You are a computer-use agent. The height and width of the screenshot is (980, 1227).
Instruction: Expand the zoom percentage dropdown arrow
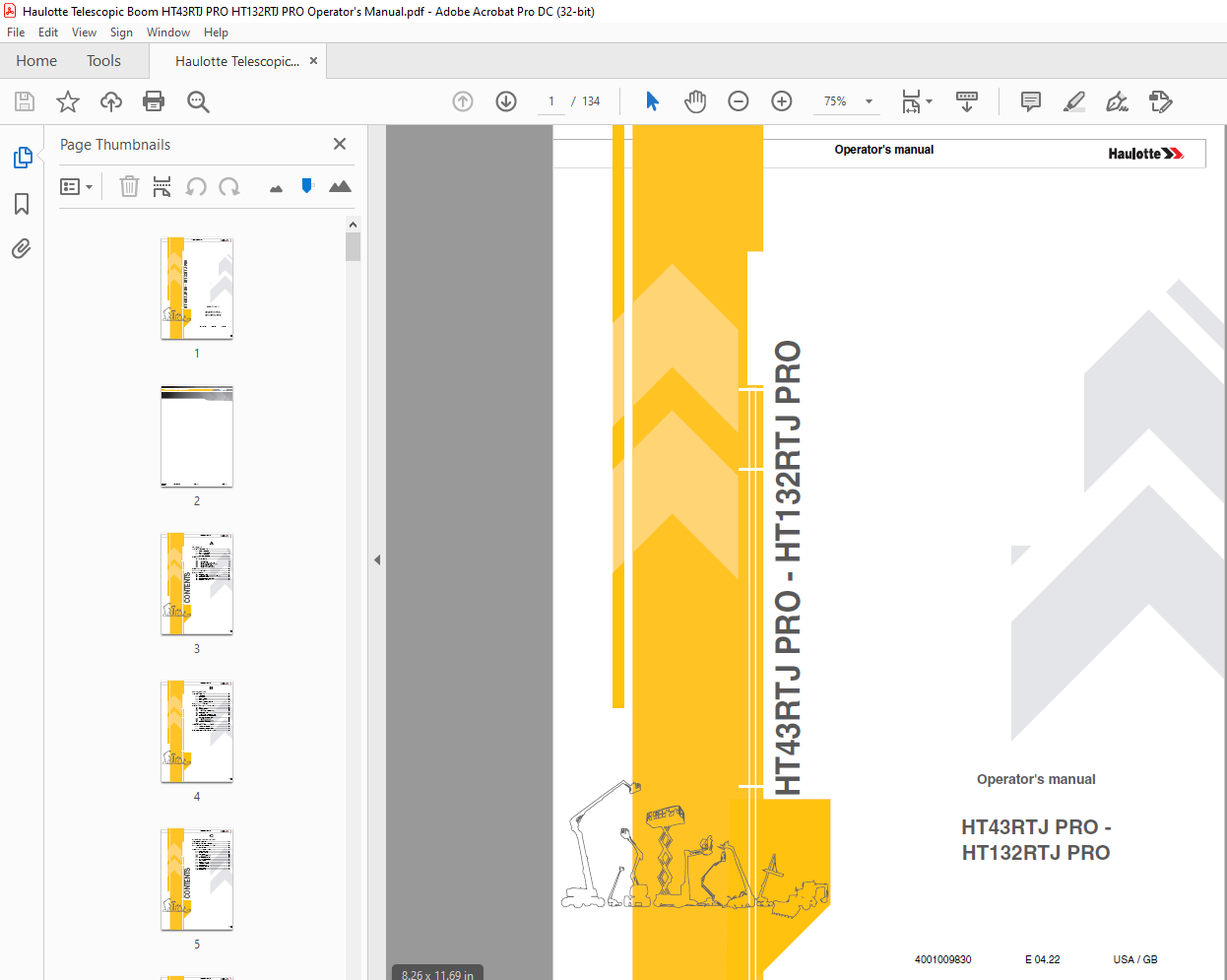(869, 101)
